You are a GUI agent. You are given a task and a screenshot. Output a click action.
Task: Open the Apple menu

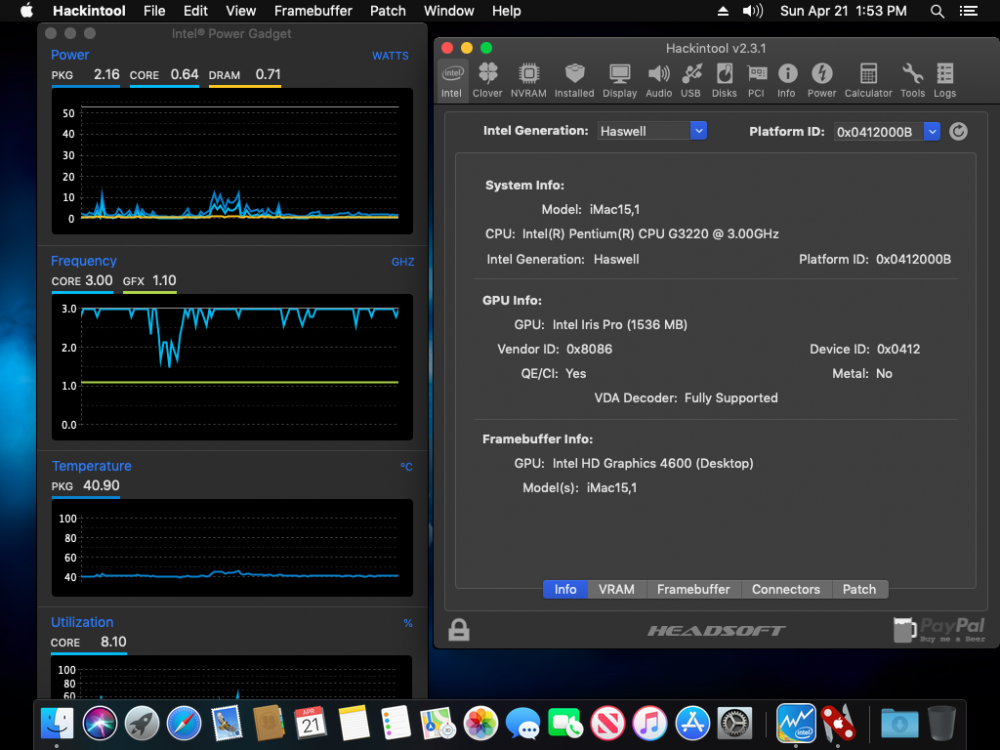pyautogui.click(x=26, y=11)
